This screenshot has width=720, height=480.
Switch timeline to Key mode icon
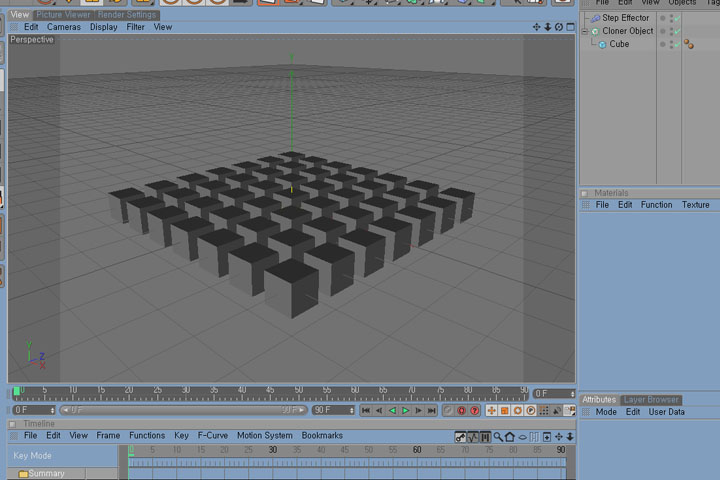click(460, 437)
